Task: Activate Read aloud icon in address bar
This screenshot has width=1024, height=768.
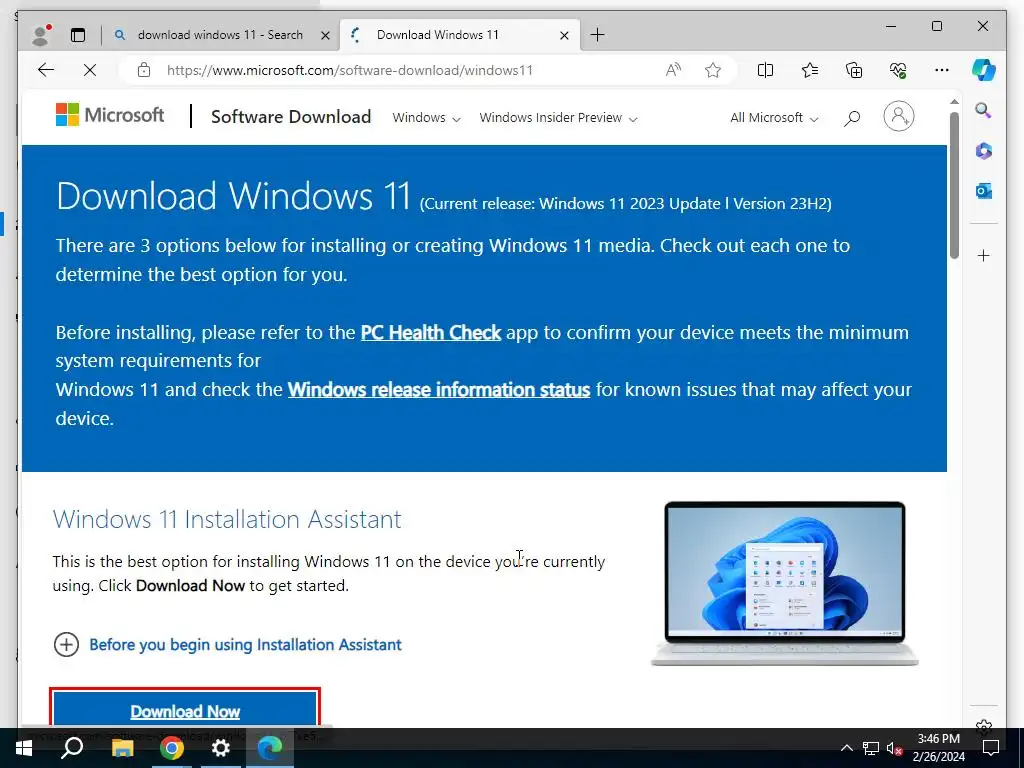Action: pos(673,70)
